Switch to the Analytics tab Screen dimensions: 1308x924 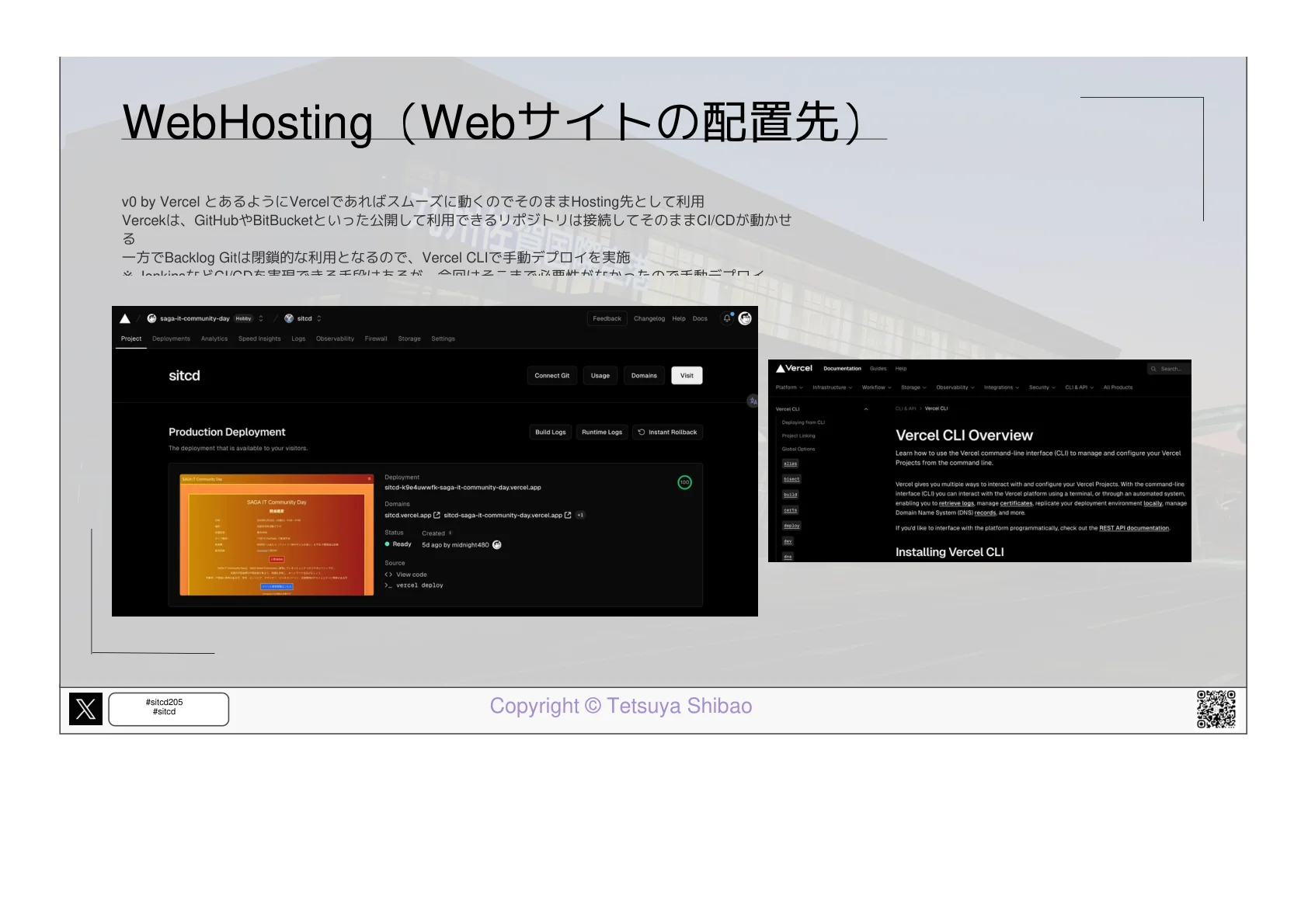pyautogui.click(x=214, y=339)
